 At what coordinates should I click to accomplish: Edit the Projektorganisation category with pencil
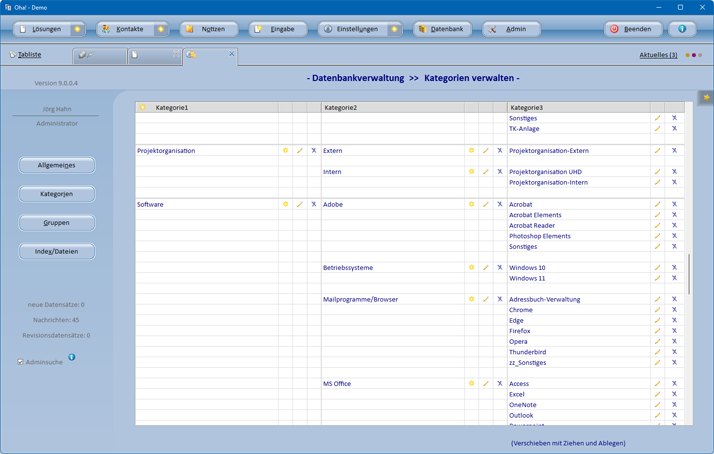[299, 151]
